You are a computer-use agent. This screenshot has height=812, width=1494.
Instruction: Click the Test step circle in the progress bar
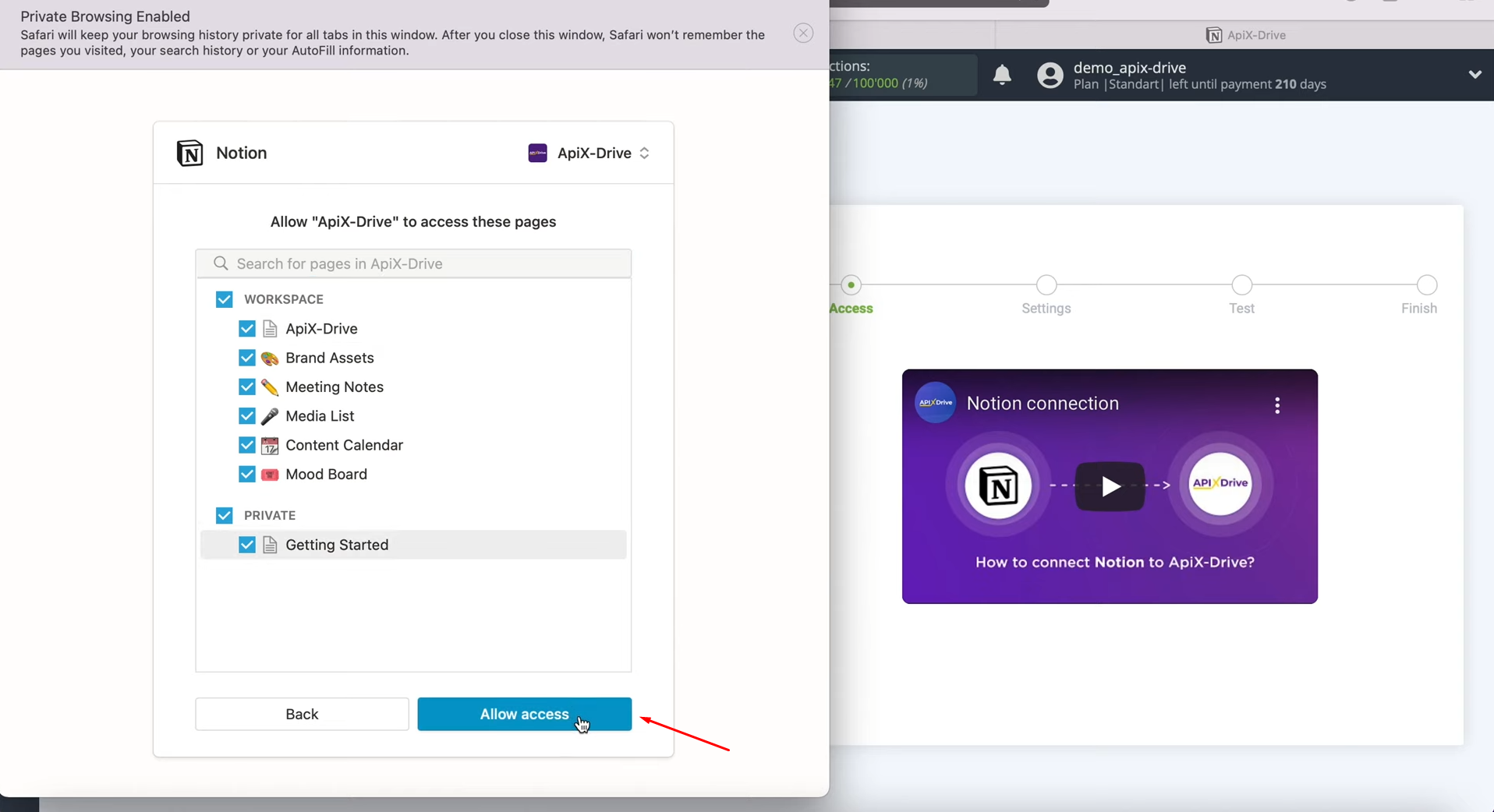pyautogui.click(x=1241, y=286)
